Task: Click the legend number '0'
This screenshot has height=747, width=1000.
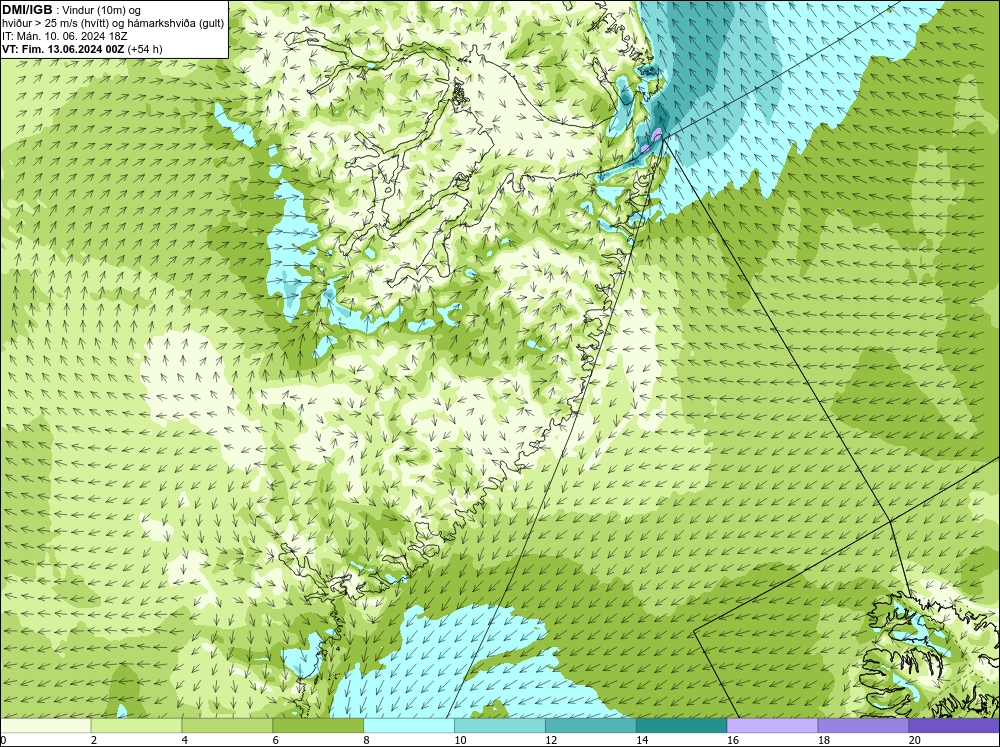Action: (x=3, y=740)
